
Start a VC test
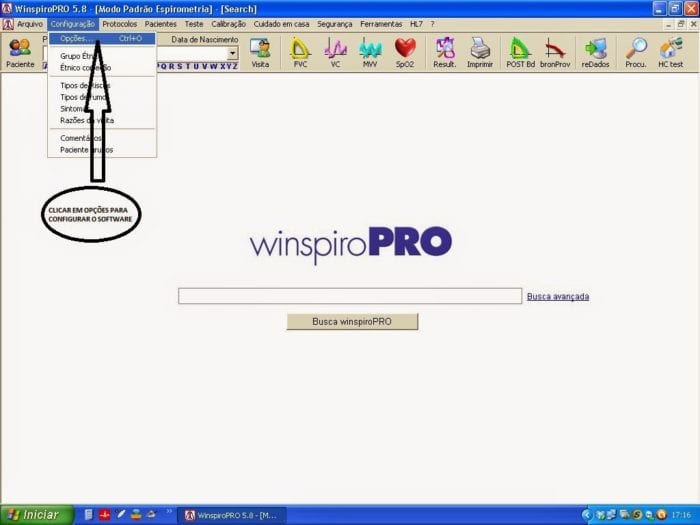point(335,53)
